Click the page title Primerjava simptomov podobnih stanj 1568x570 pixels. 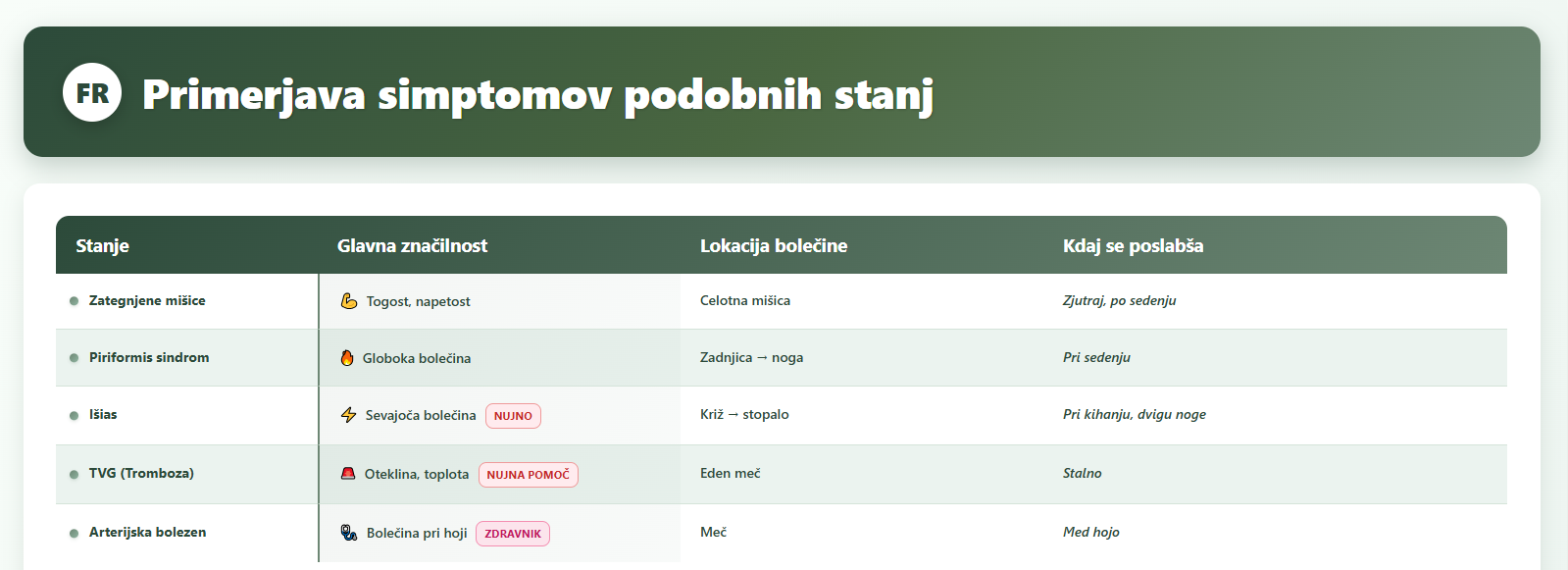538,95
